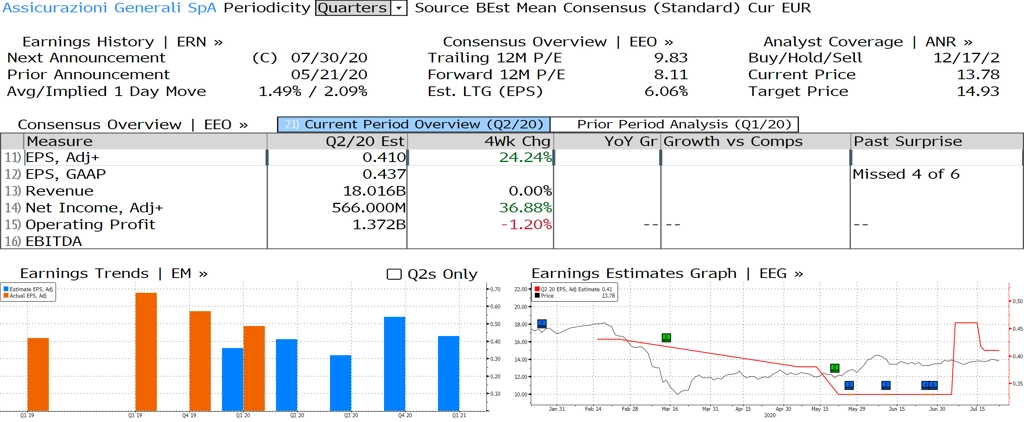Select the orange Q3 19 actual EPS bar
The width and height of the screenshot is (1024, 422).
[x=146, y=351]
